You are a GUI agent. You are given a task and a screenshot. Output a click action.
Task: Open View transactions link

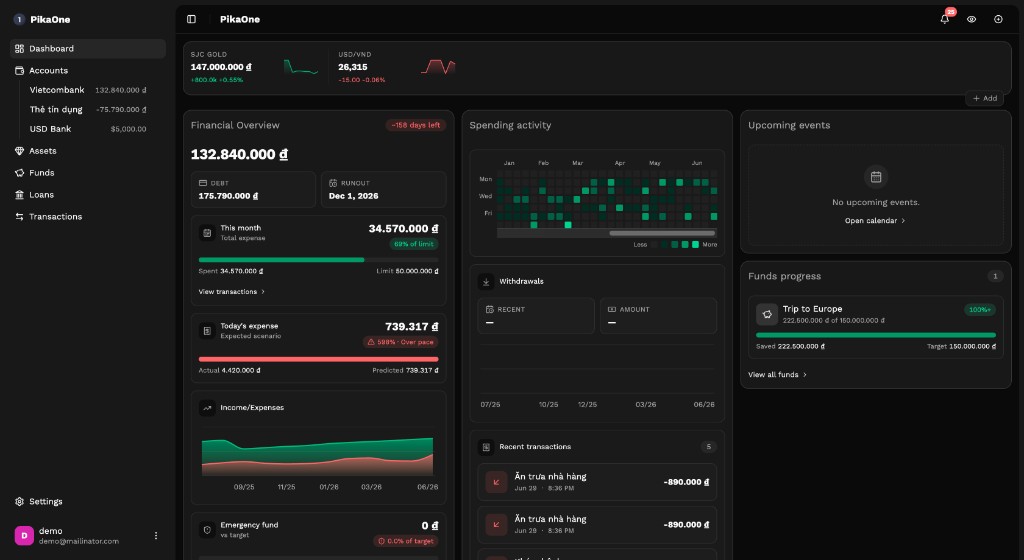pos(232,292)
